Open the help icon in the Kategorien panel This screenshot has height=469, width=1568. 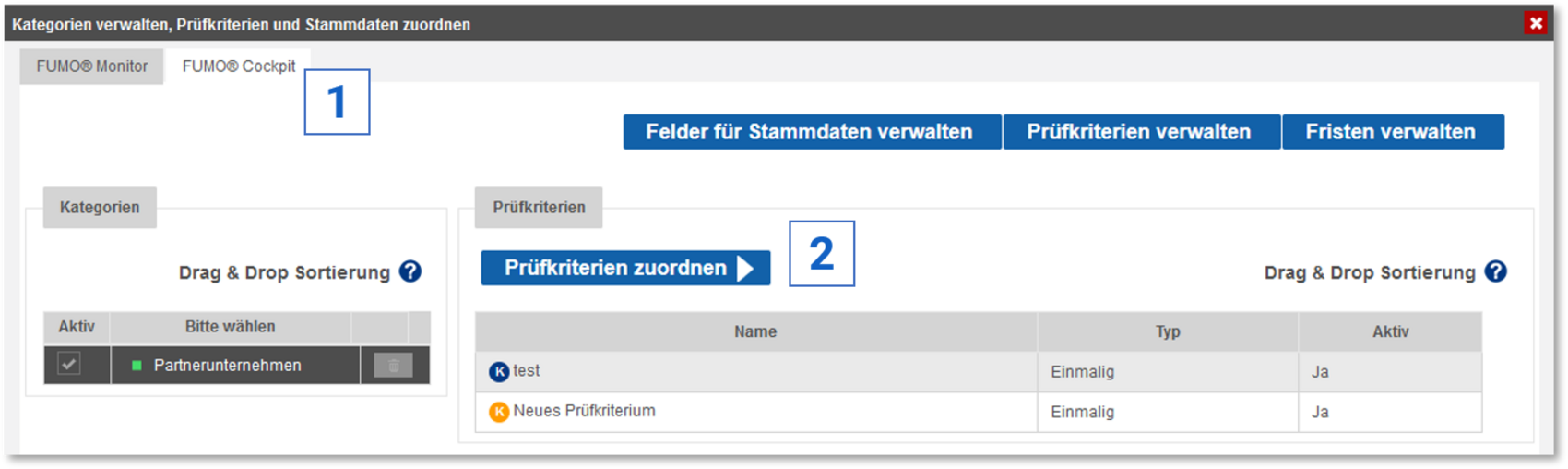pyautogui.click(x=410, y=271)
